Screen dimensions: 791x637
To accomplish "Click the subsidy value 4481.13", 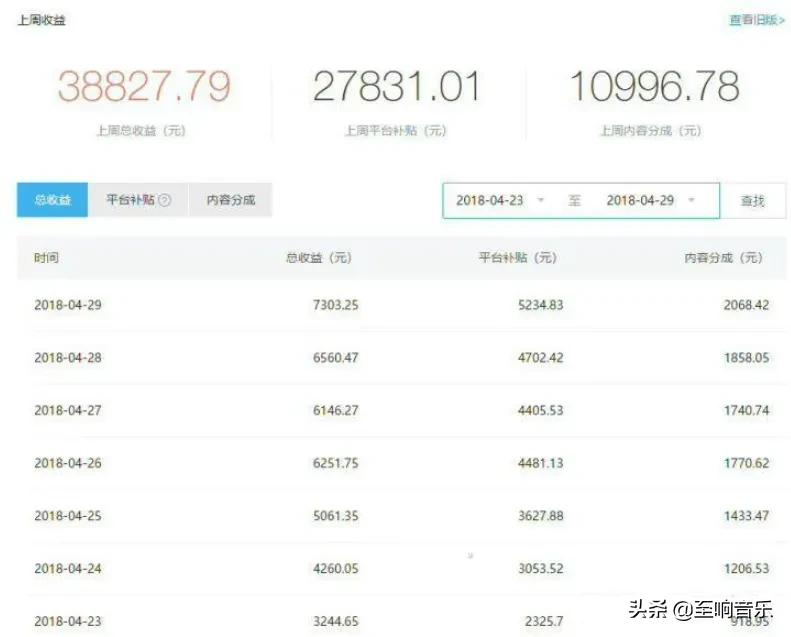I will [541, 463].
